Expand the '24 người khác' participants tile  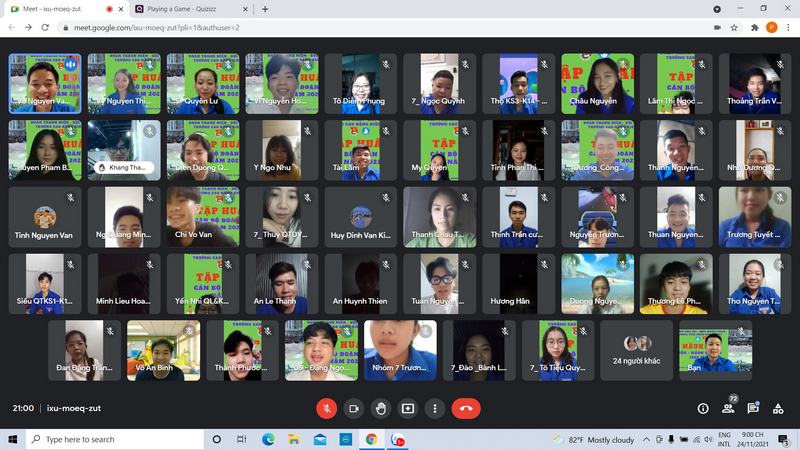pyautogui.click(x=637, y=351)
